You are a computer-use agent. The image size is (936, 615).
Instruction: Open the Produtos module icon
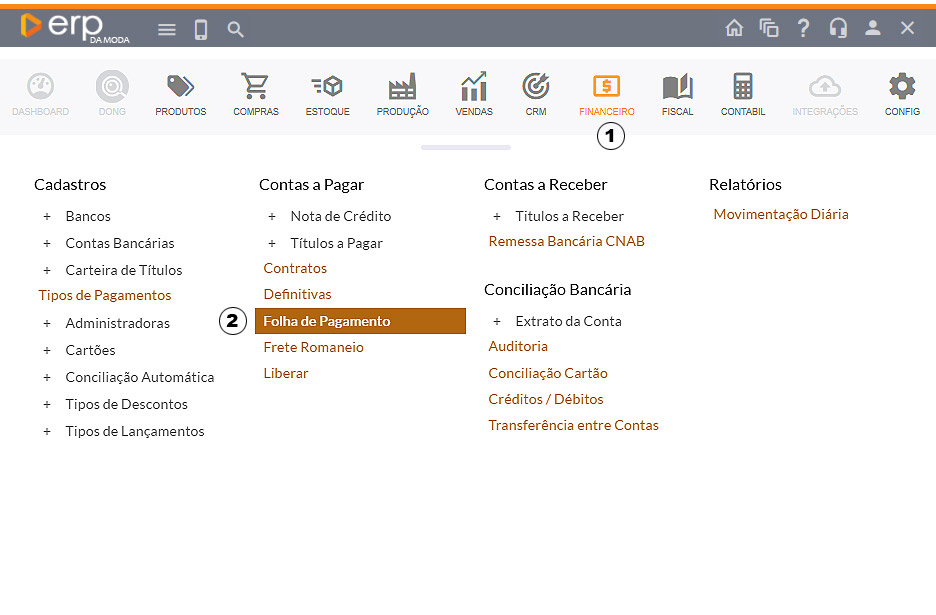click(180, 94)
